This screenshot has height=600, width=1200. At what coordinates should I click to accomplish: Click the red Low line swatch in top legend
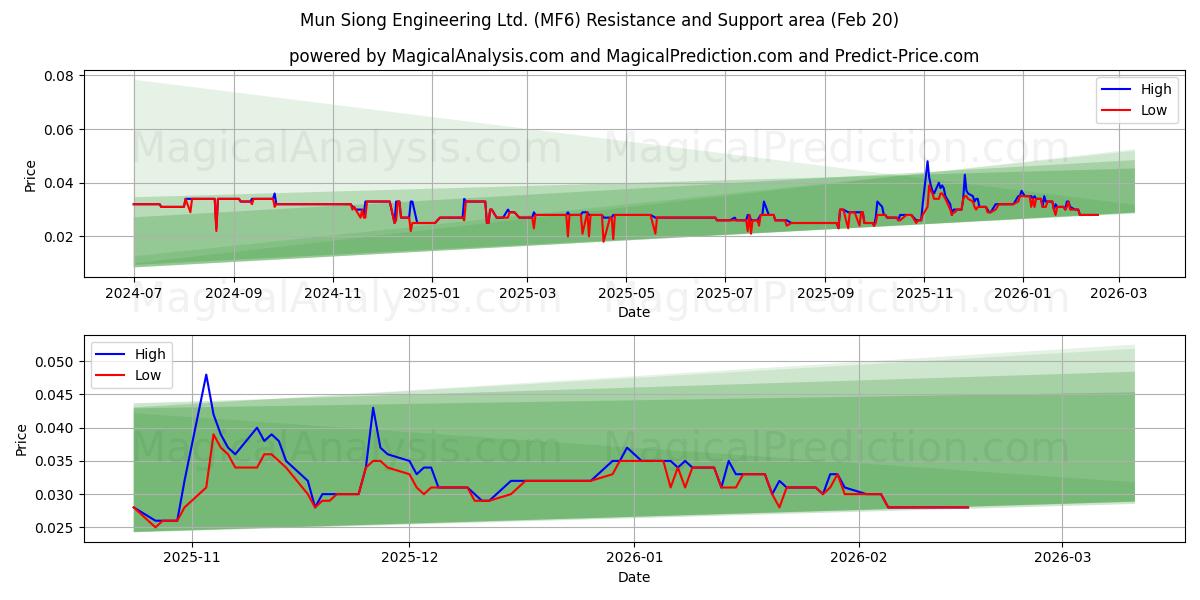point(1117,111)
